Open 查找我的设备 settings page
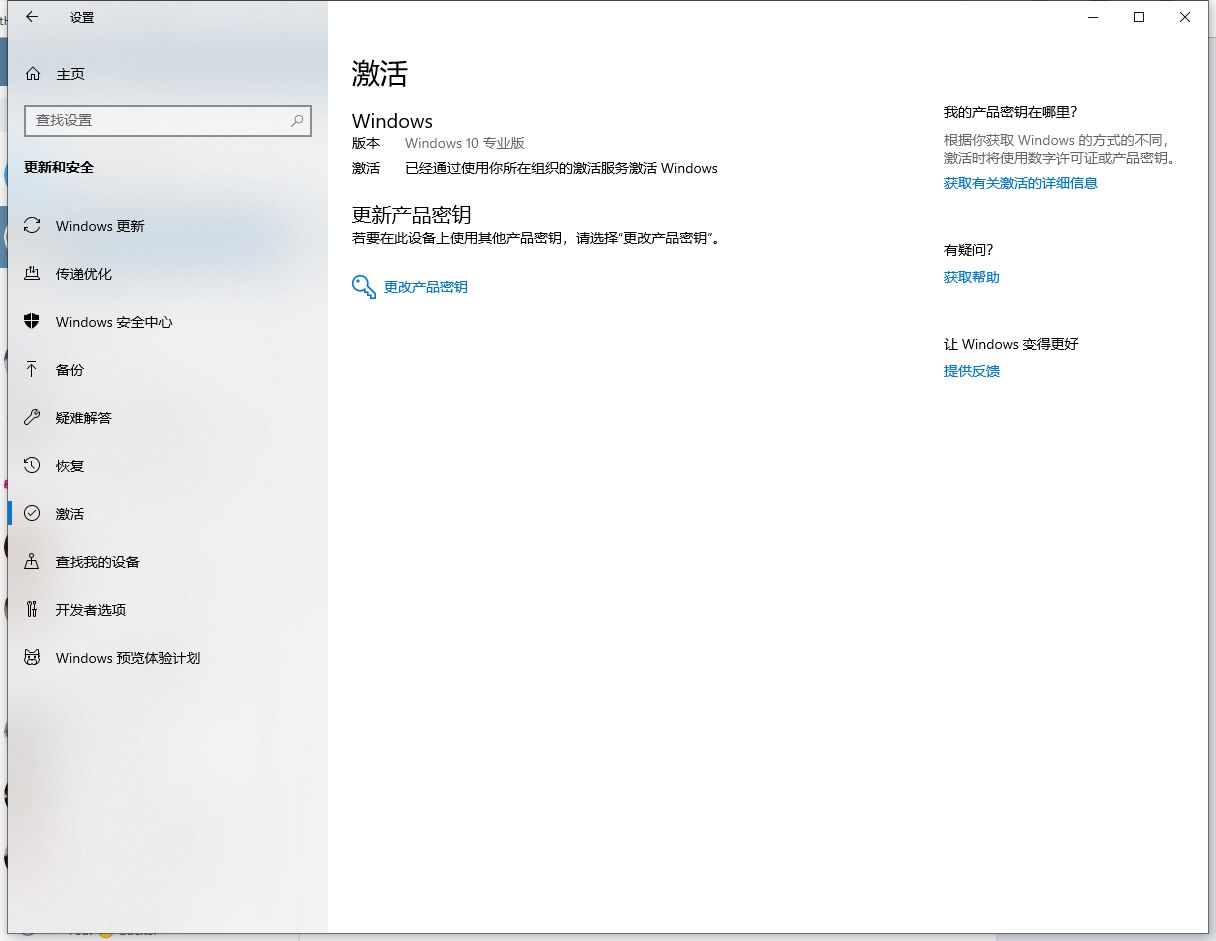Screen dimensions: 1216x941 coord(98,562)
